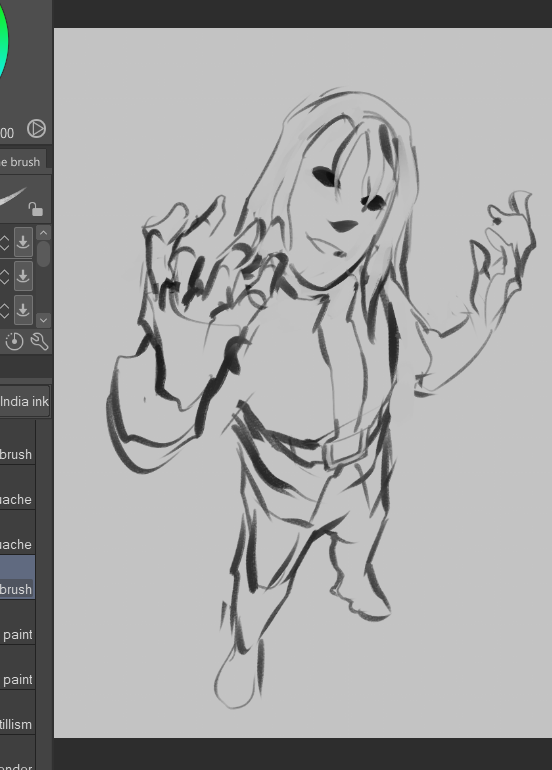The width and height of the screenshot is (552, 770).
Task: Select the highlighted 'brush' sub tool
Action: point(17,577)
